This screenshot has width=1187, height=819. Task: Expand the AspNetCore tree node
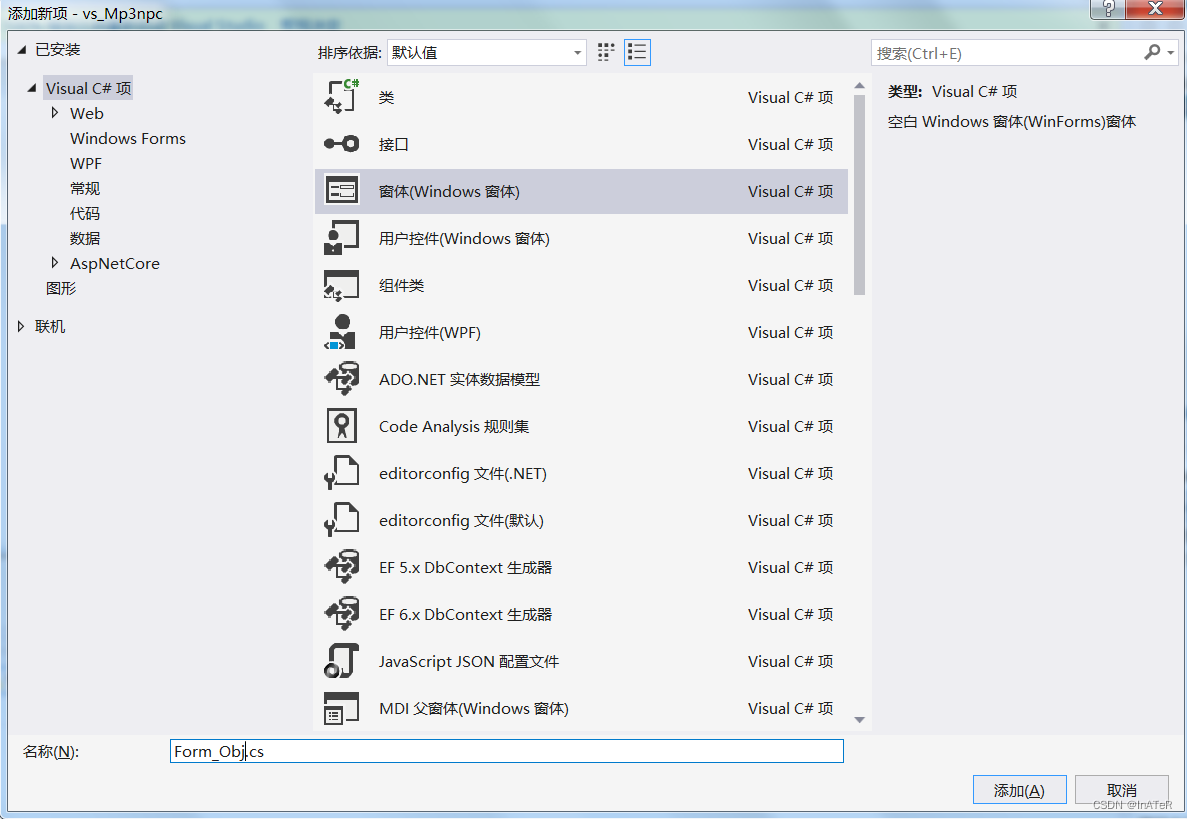[57, 263]
